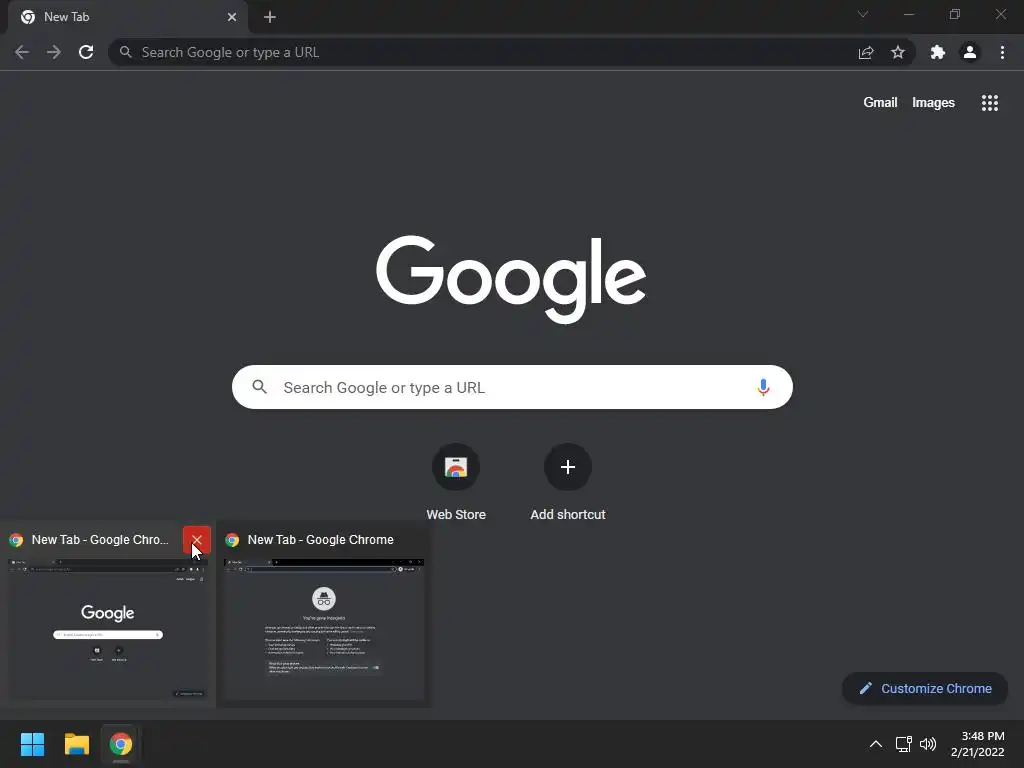Open the Chrome profile avatar
Screen dimensions: 1024x768
pyautogui.click(x=970, y=52)
